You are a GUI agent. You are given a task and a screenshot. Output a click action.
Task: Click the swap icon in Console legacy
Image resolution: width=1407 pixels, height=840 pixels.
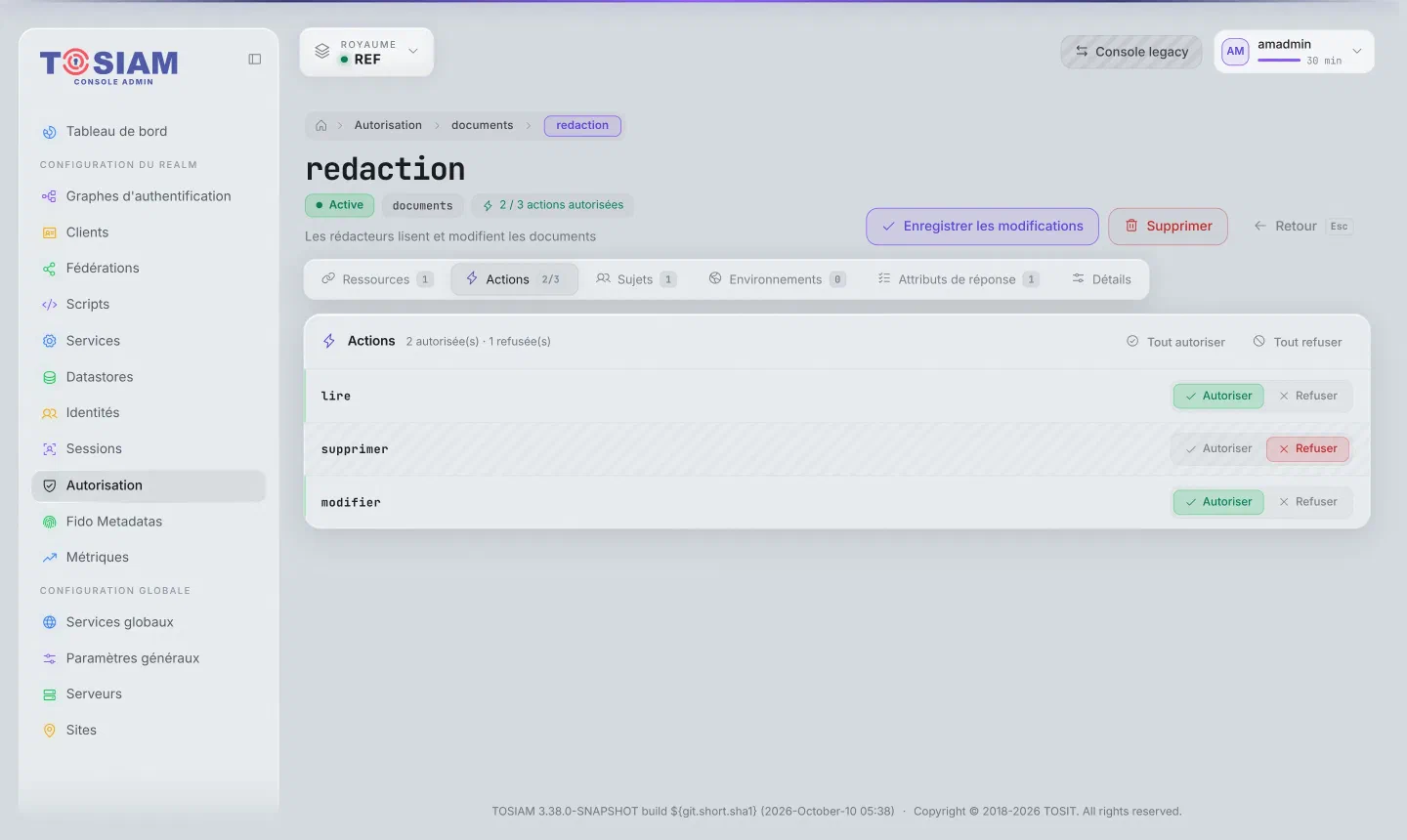tap(1082, 52)
